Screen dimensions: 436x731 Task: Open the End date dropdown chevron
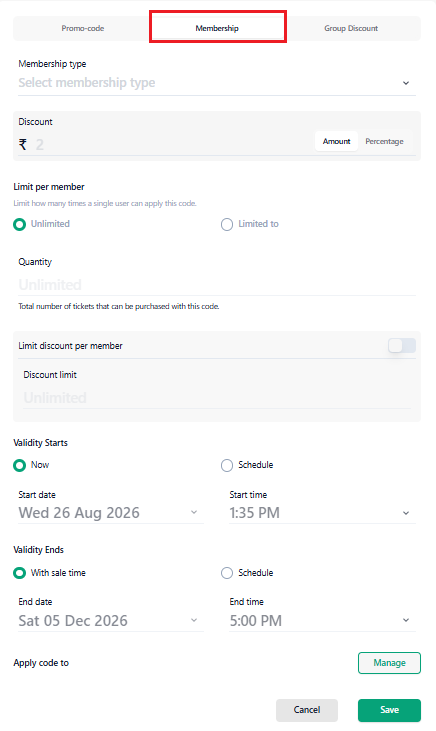(194, 620)
